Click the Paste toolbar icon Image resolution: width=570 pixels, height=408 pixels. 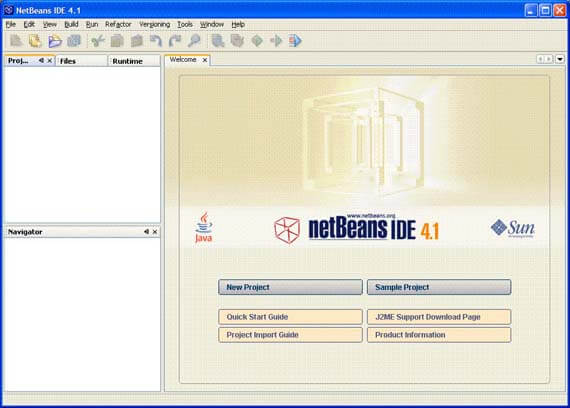point(136,41)
